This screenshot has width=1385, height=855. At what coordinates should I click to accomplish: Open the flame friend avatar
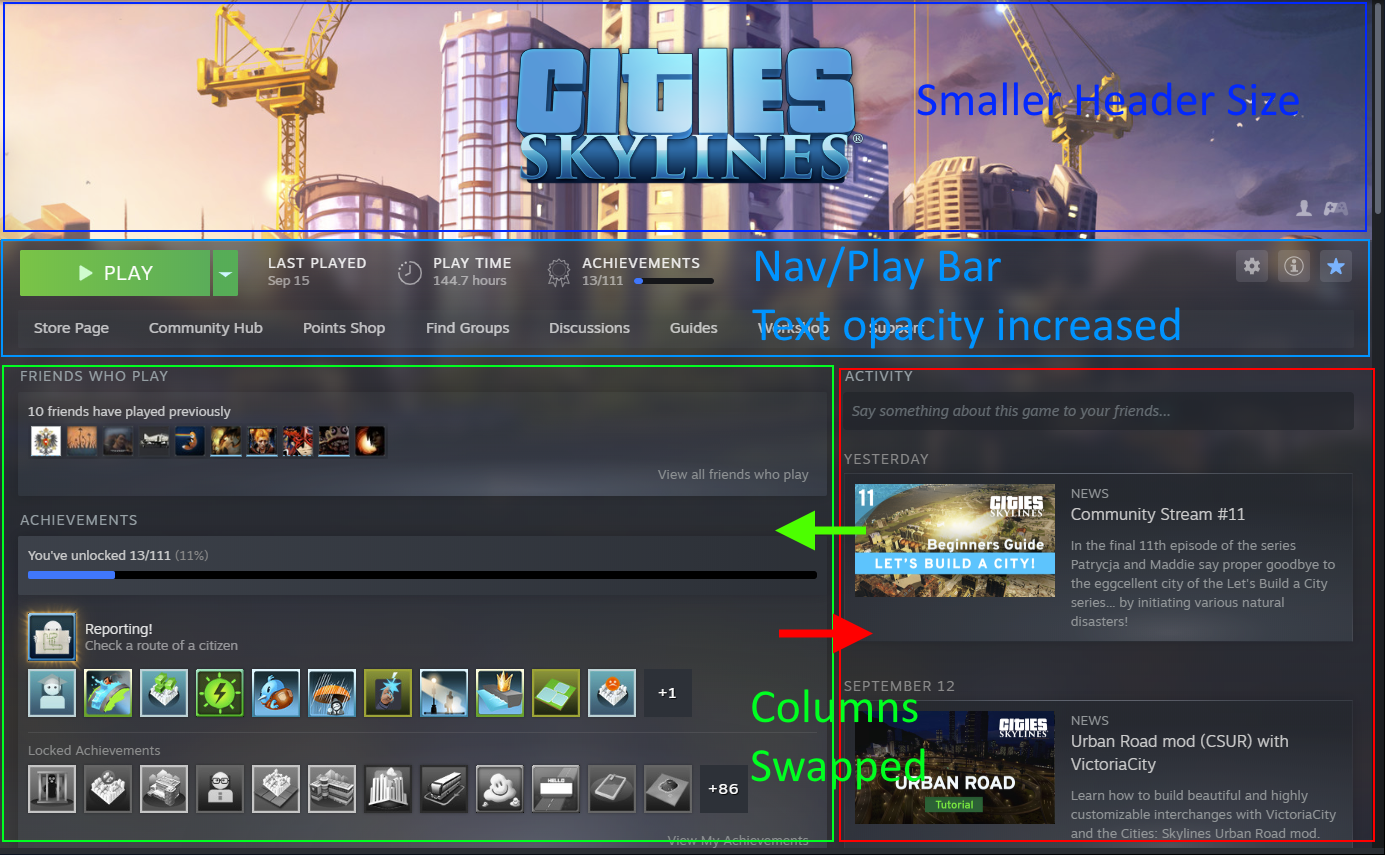370,441
